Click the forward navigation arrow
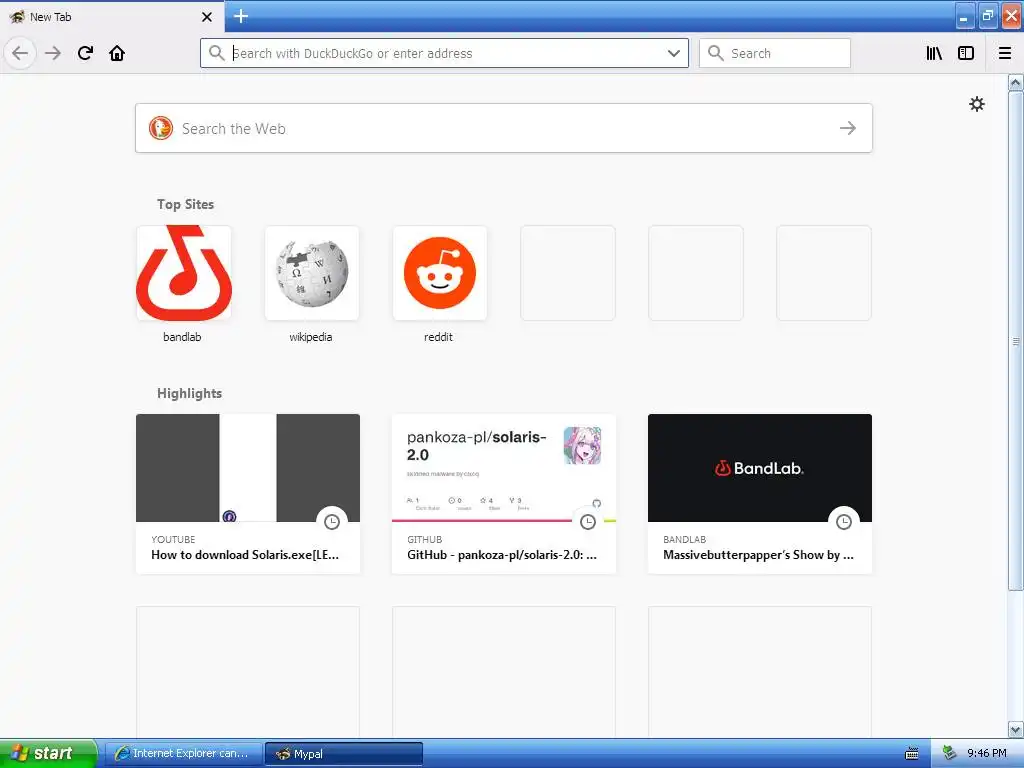This screenshot has width=1024, height=768. tap(53, 53)
